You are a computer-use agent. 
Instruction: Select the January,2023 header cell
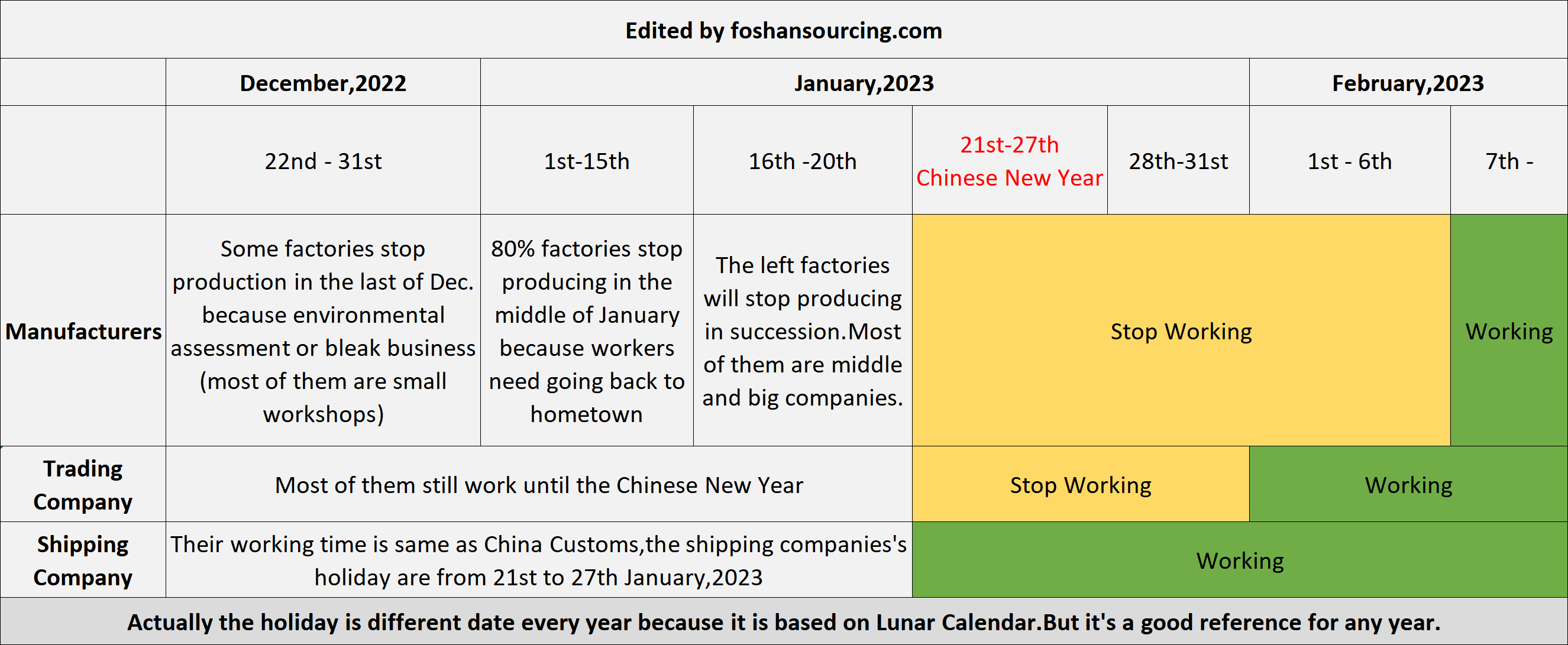[x=864, y=82]
